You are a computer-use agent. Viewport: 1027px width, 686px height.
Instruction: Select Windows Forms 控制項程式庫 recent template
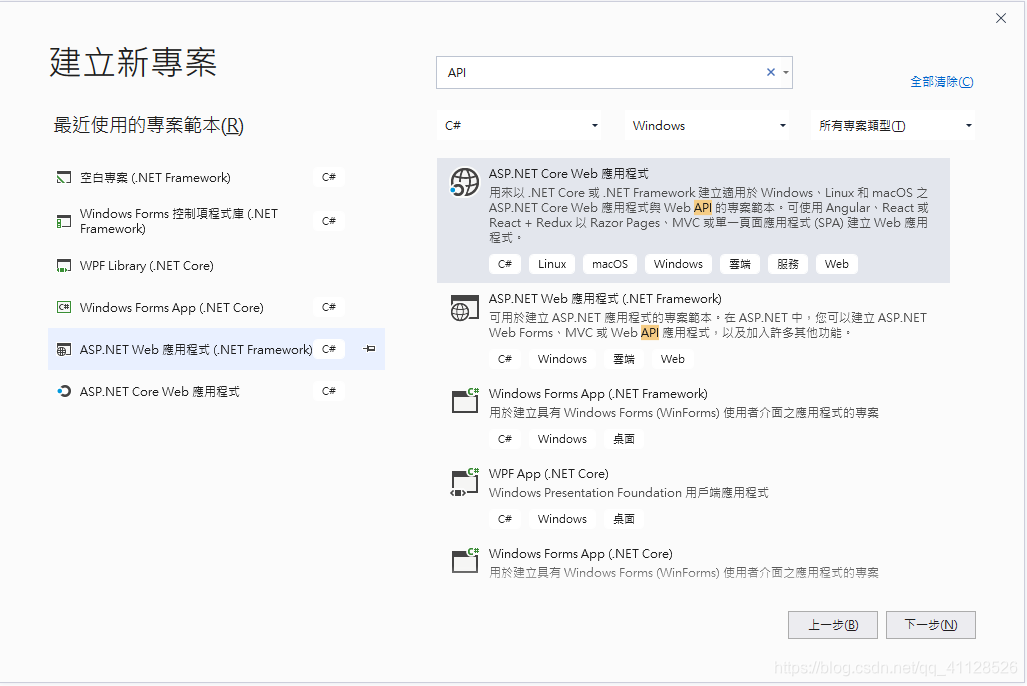click(216, 221)
